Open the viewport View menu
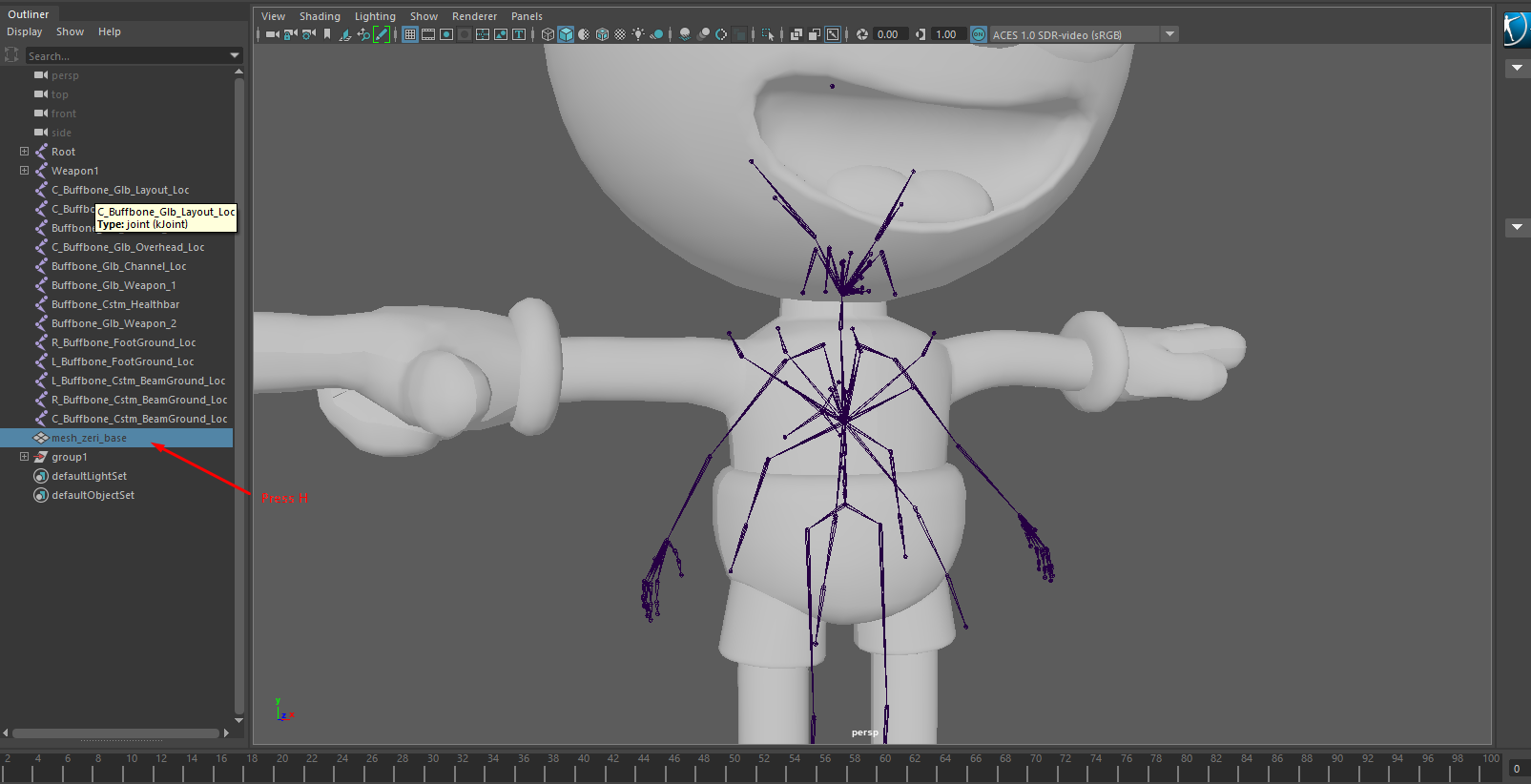 [x=273, y=16]
